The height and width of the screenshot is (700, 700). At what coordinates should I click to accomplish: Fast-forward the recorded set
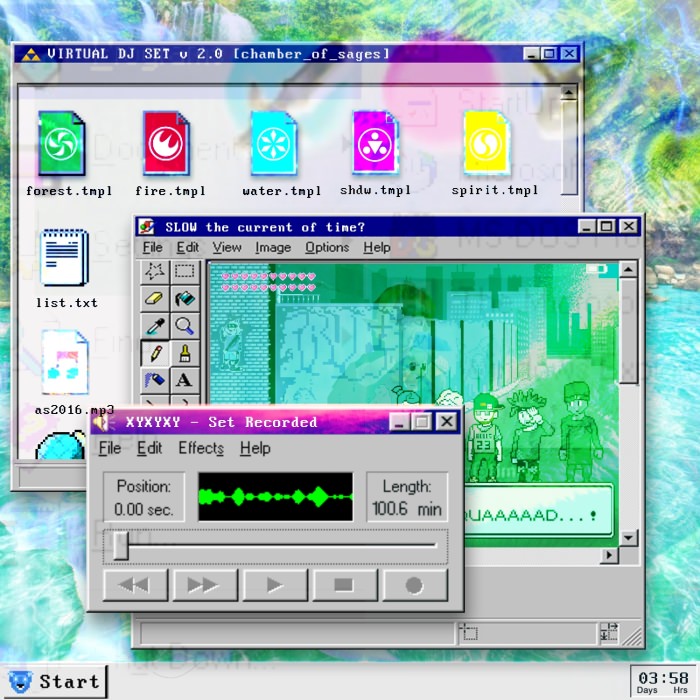205,585
